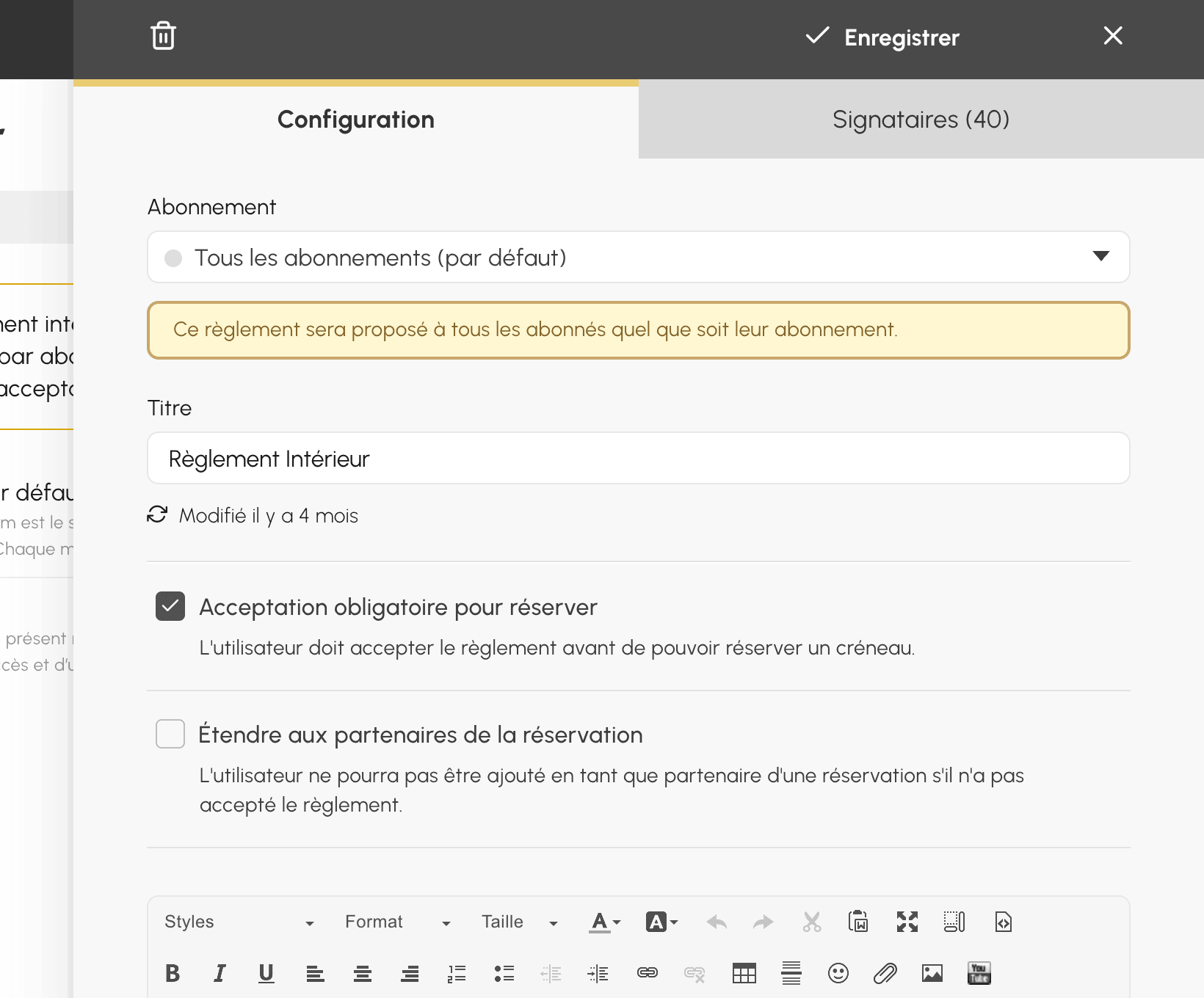1204x998 pixels.
Task: Enable Étendre aux partenaires de la réservation
Action: coord(170,734)
